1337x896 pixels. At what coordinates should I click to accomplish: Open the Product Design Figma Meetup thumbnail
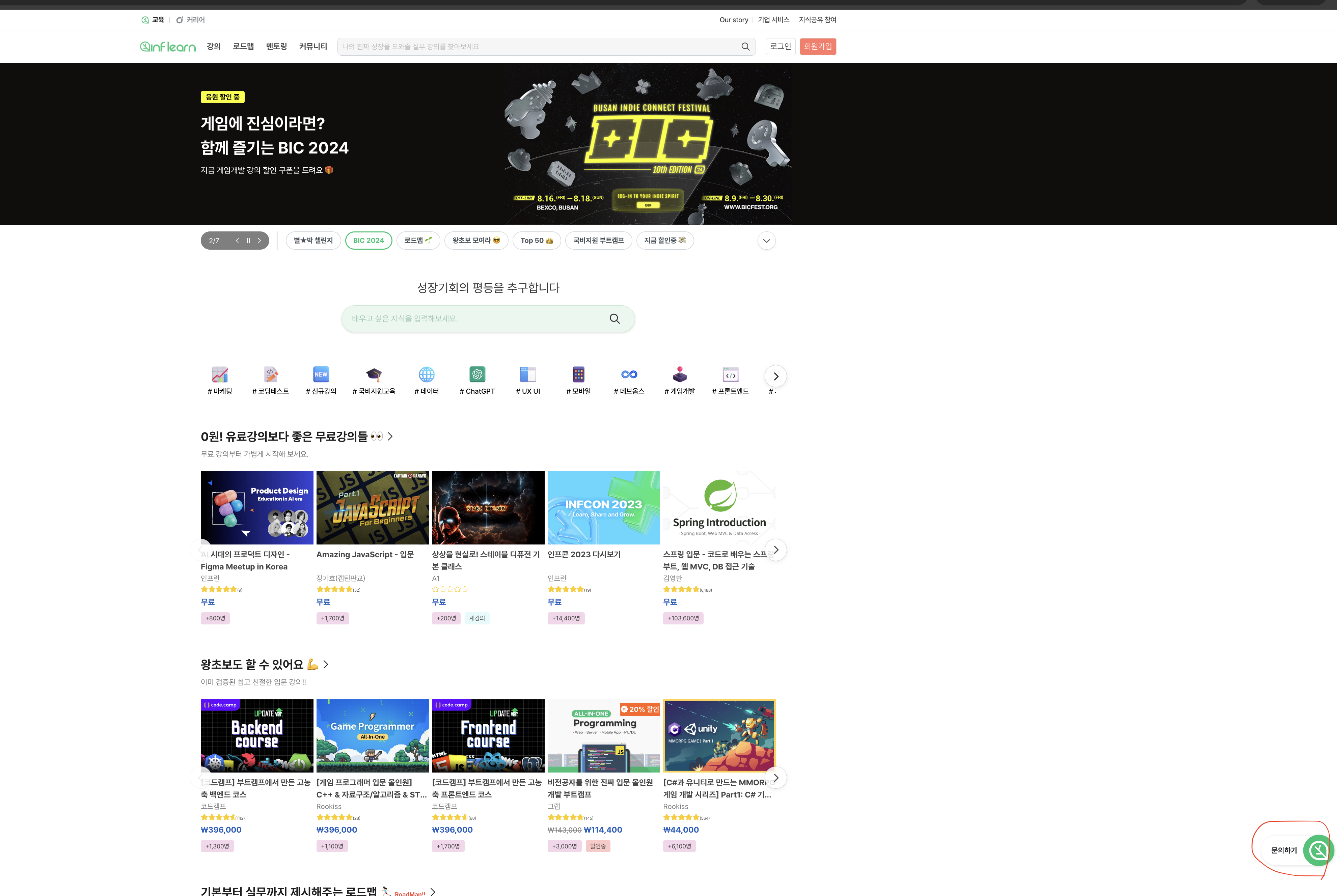coord(257,508)
